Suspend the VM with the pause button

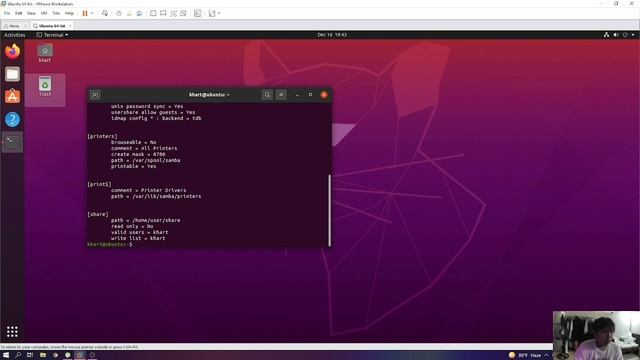[x=85, y=13]
